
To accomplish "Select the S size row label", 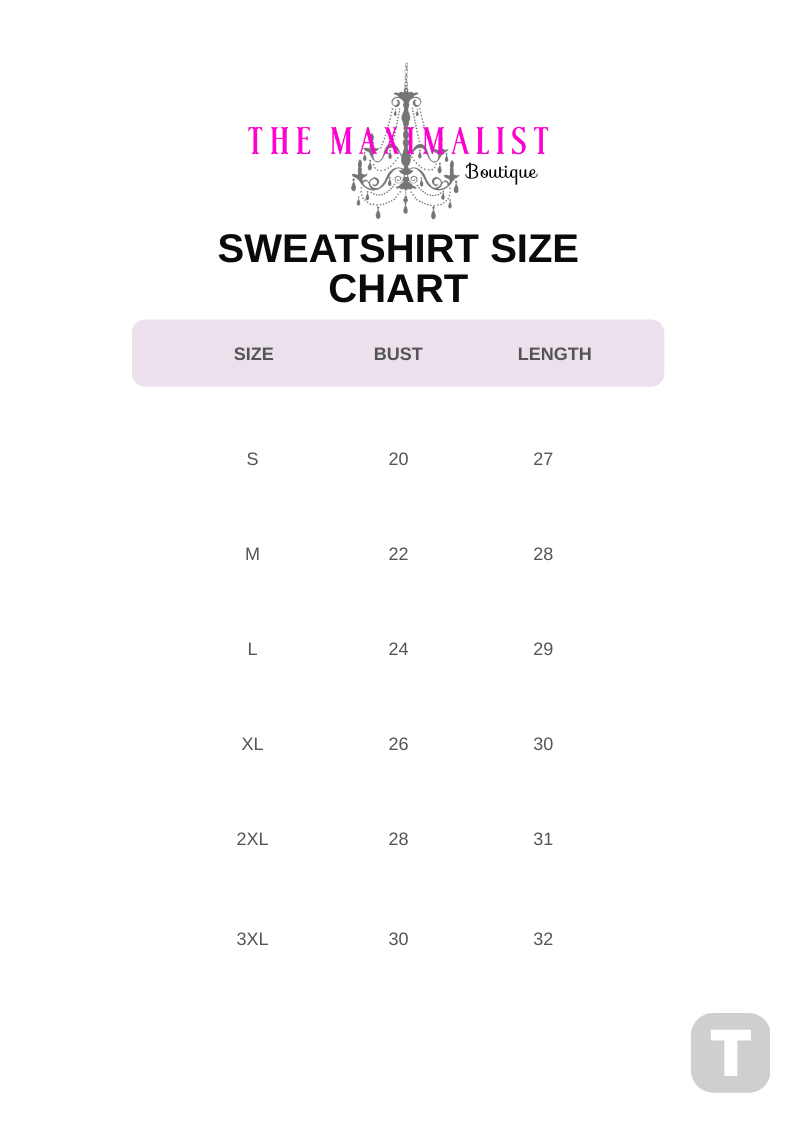I will (252, 459).
